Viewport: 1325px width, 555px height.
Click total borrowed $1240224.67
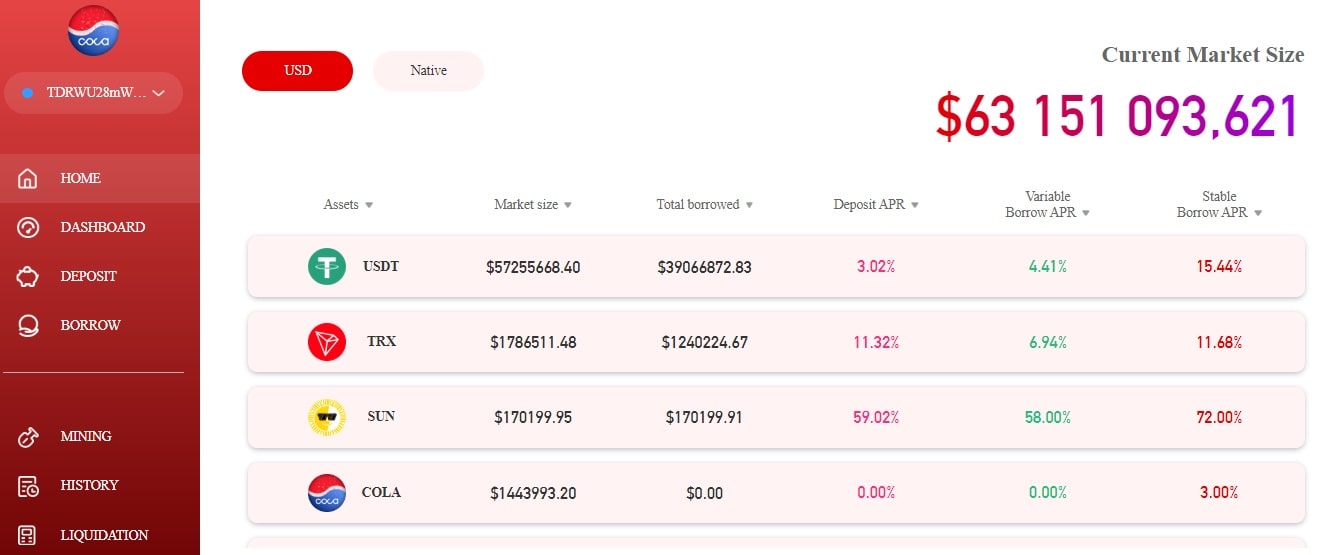coord(705,342)
